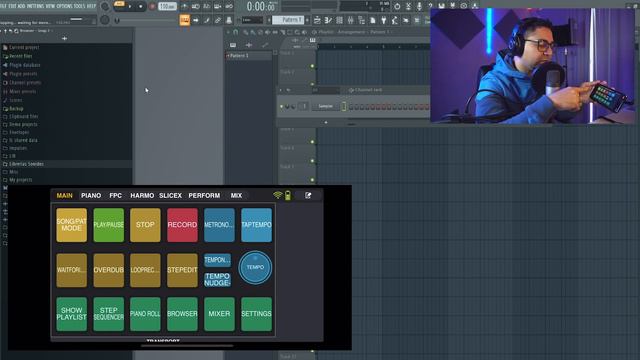Click the save project disk icon
This screenshot has height=360, width=640.
coord(441,6)
